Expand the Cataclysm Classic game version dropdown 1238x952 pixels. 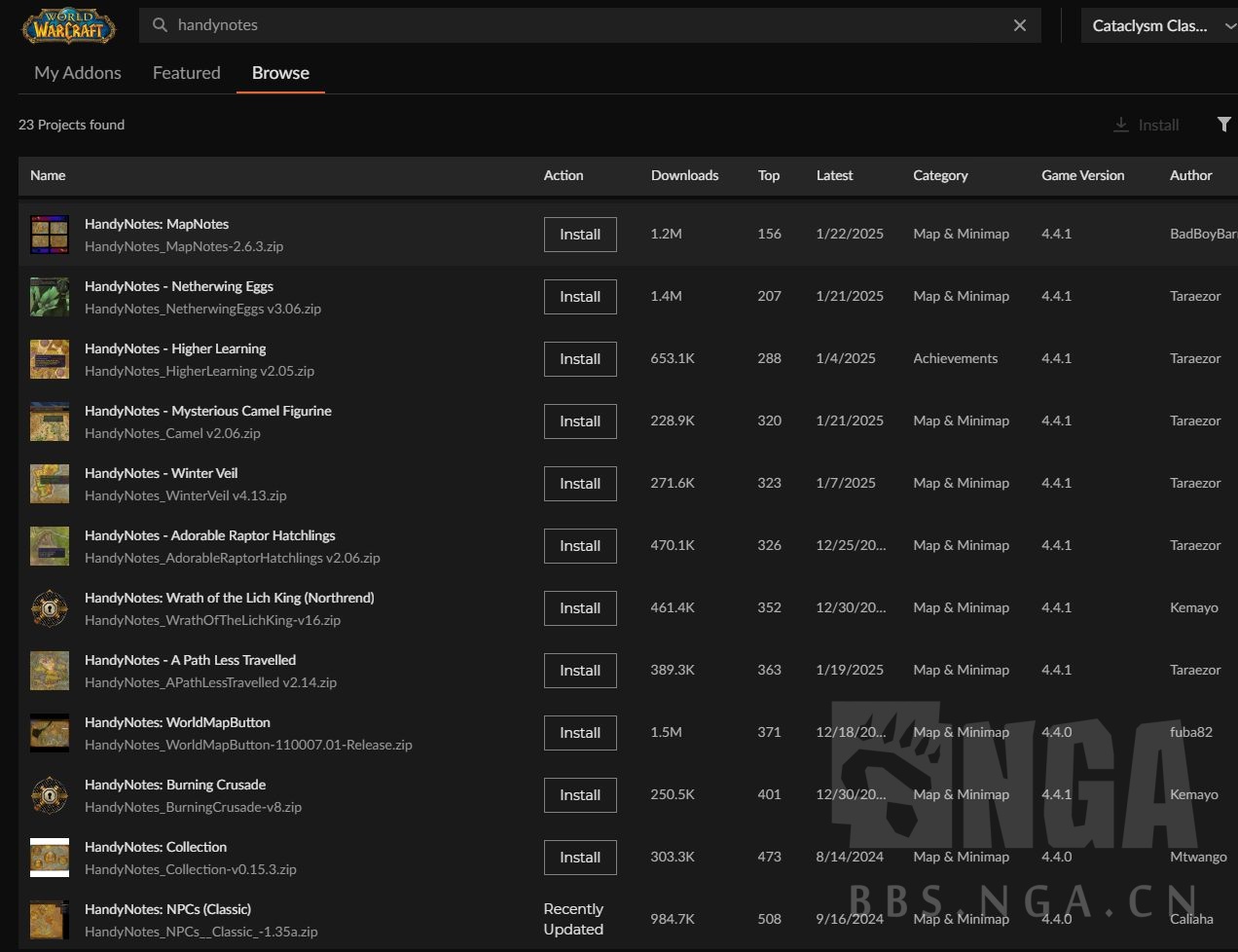pos(1158,26)
